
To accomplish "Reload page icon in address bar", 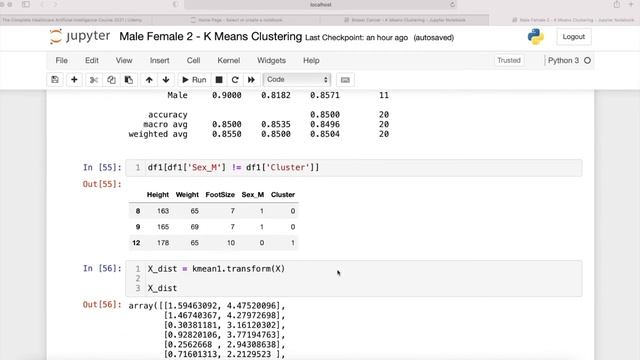I will 452,4.
